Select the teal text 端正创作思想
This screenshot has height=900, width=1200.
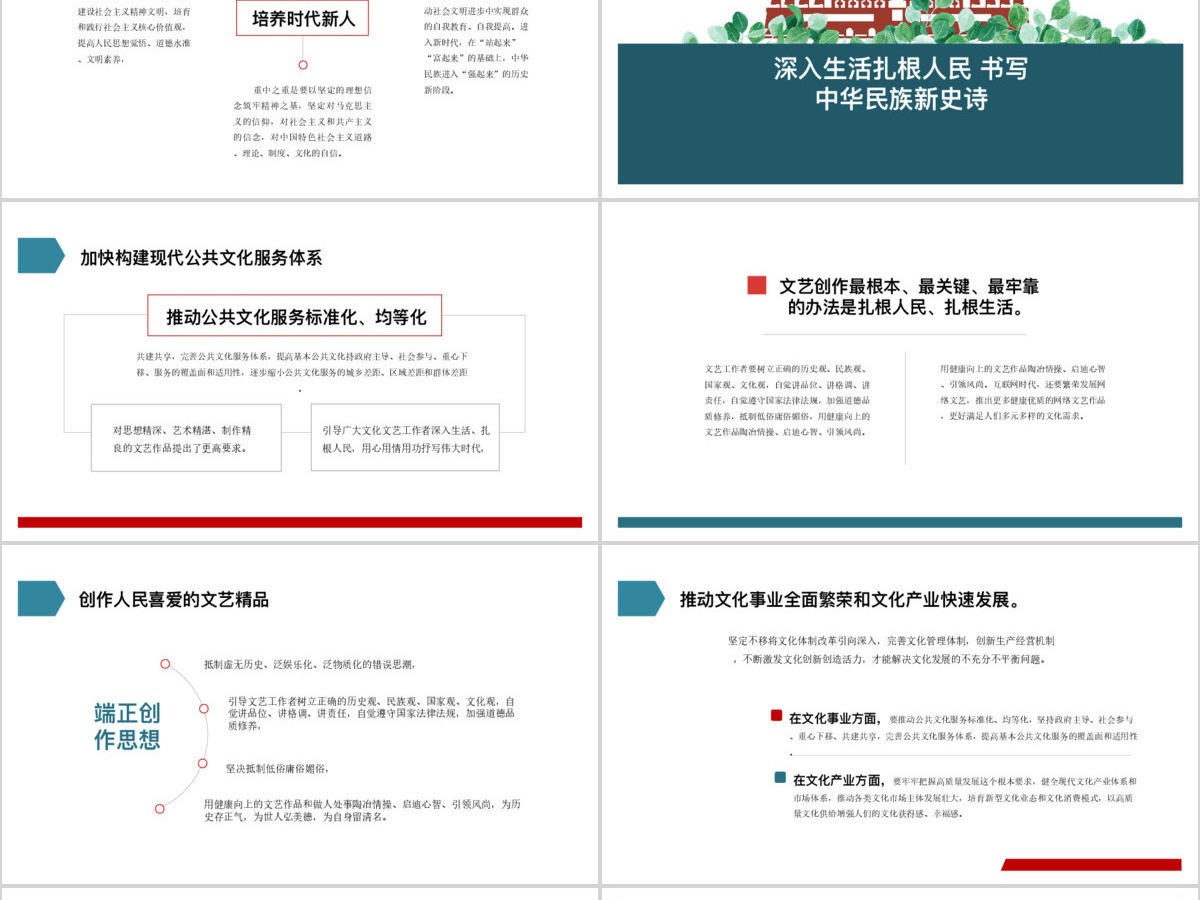127,726
